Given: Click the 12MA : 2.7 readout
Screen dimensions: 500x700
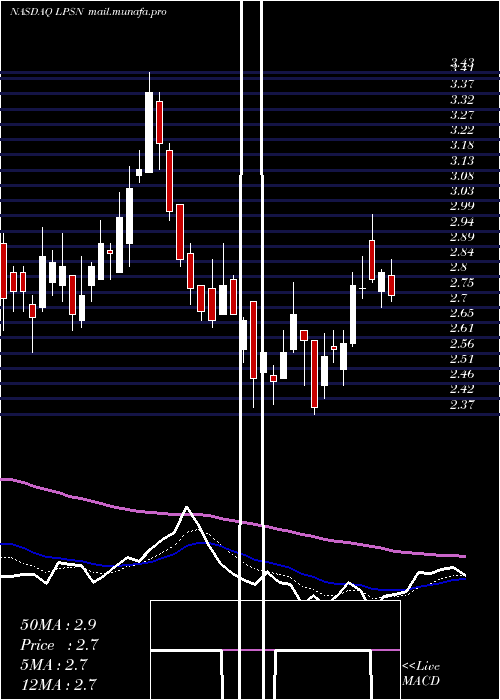Looking at the screenshot, I should click(x=58, y=684).
